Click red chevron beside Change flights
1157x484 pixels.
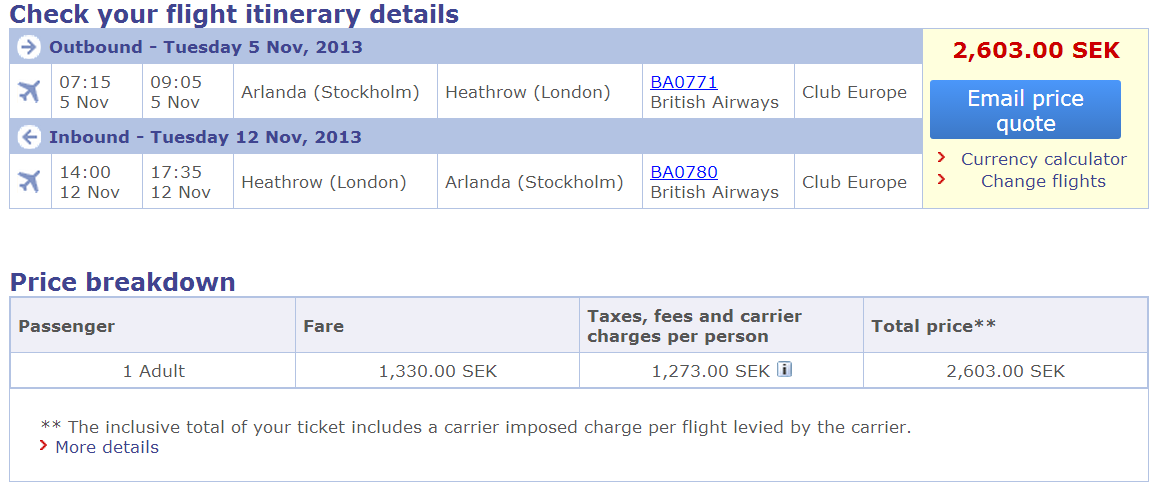click(x=941, y=180)
